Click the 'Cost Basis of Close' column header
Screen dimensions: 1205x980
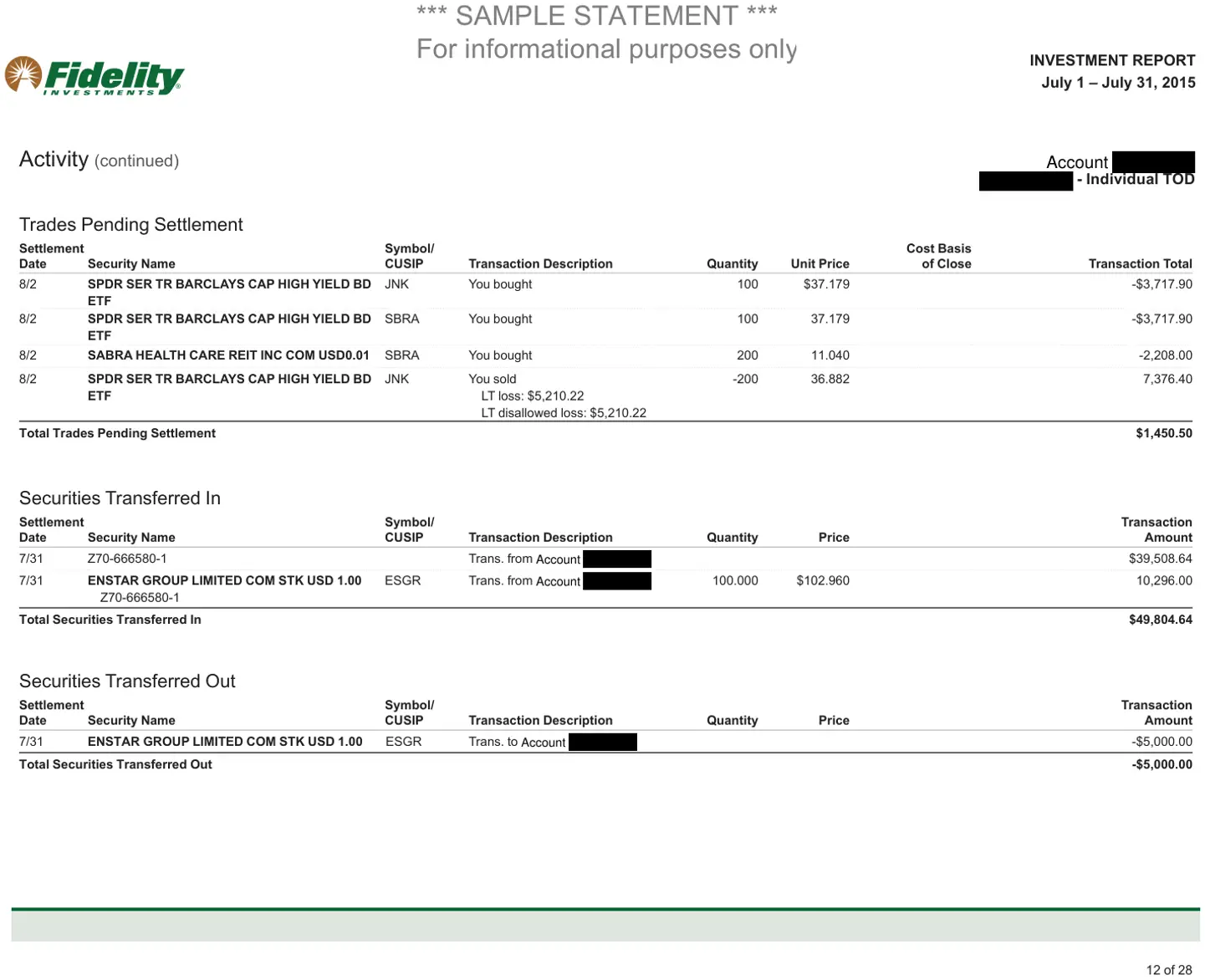[939, 256]
